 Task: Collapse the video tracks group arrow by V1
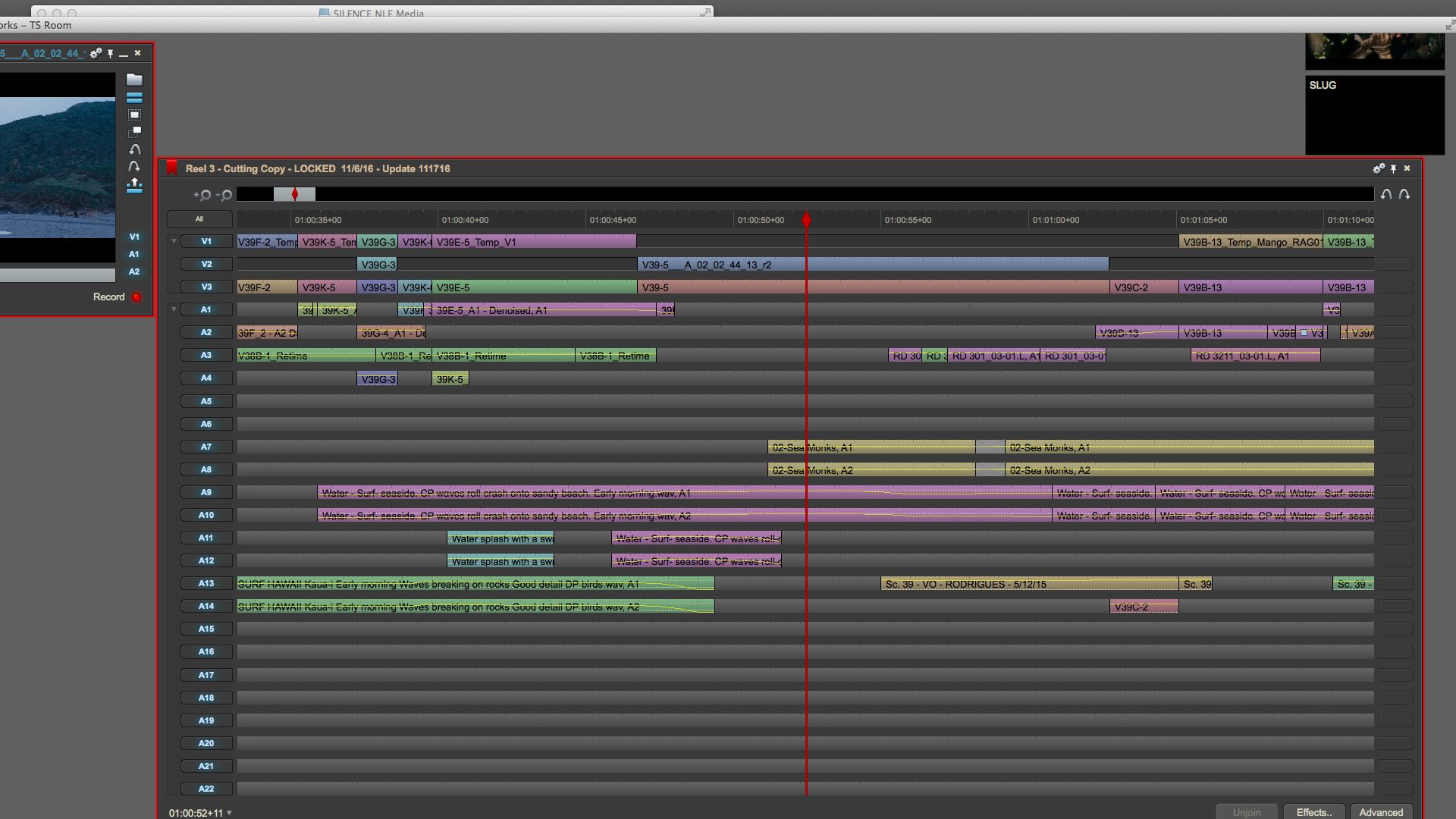(x=174, y=241)
